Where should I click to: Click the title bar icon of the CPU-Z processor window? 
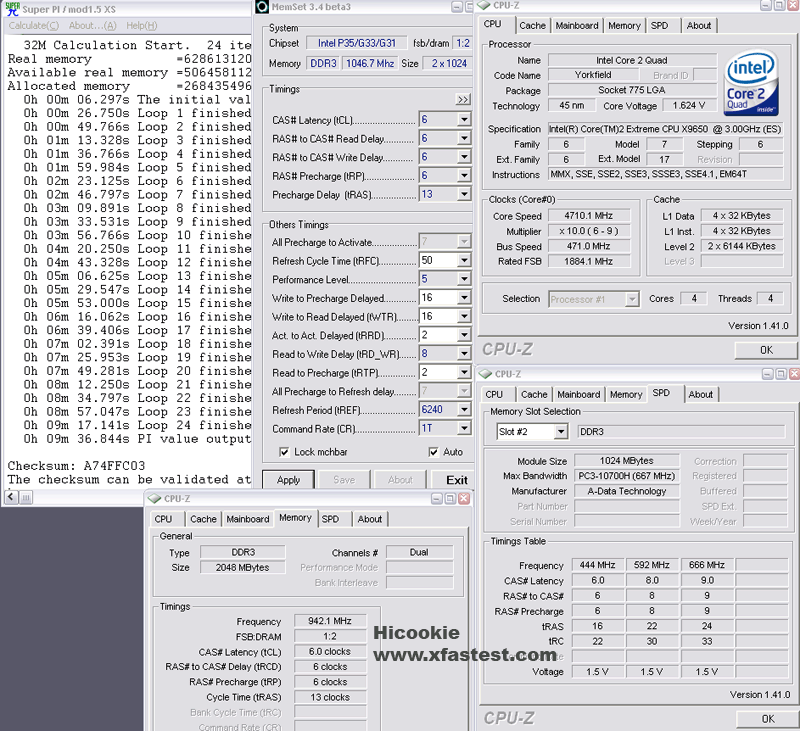(484, 5)
